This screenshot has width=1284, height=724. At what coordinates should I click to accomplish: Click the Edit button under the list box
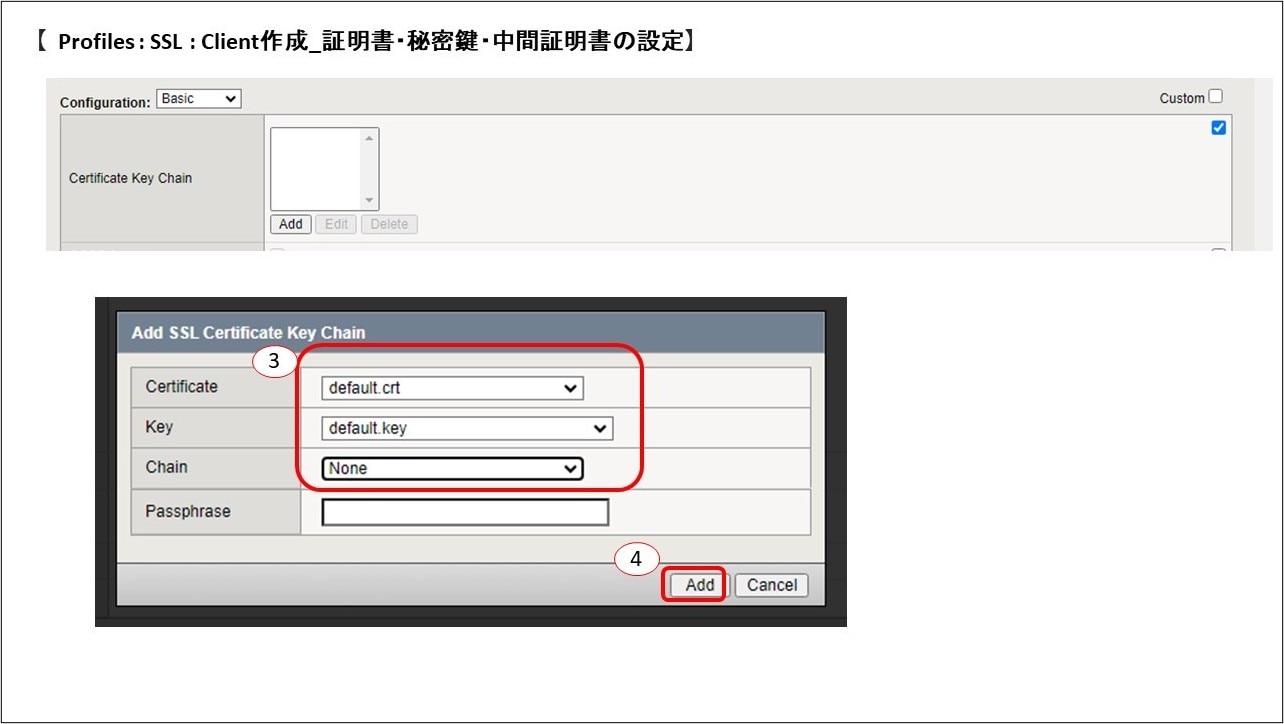[x=336, y=224]
